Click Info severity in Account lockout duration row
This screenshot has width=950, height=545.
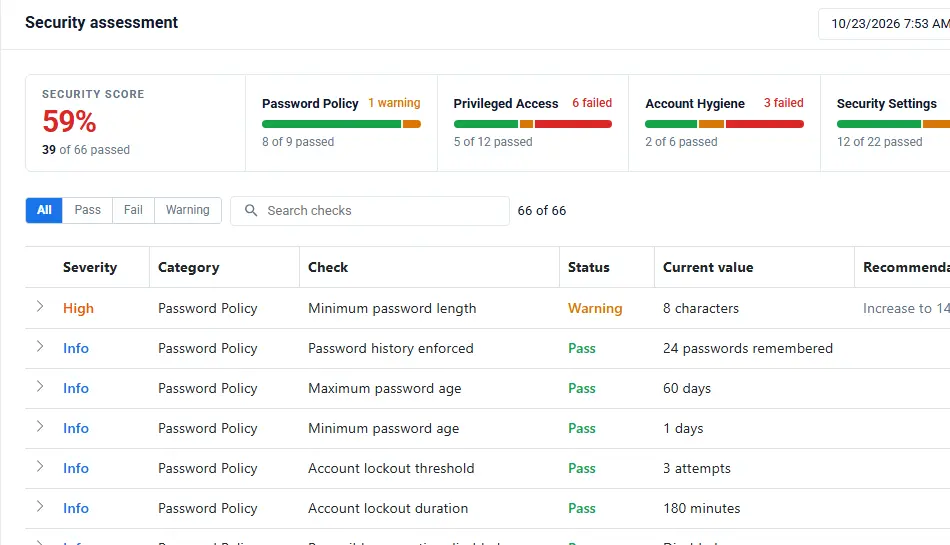point(76,508)
